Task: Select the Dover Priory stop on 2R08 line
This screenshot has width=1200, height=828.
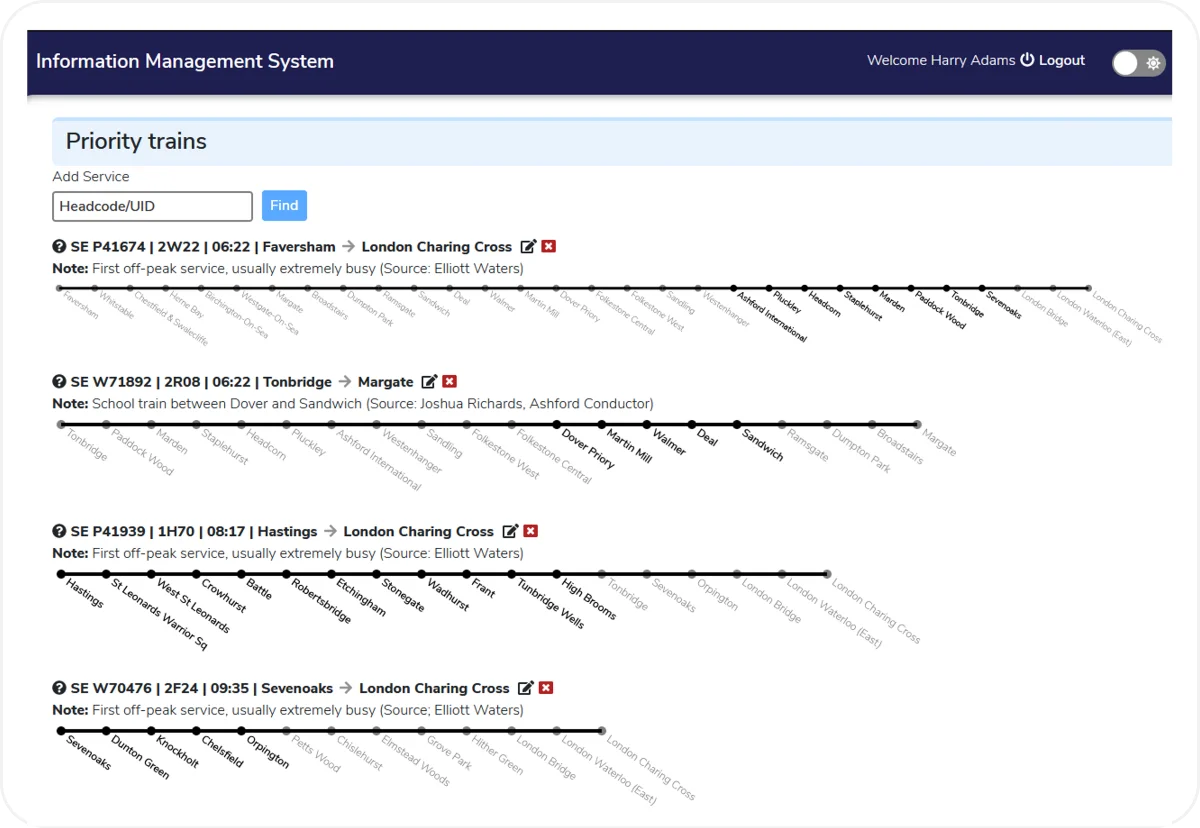Action: pyautogui.click(x=557, y=425)
